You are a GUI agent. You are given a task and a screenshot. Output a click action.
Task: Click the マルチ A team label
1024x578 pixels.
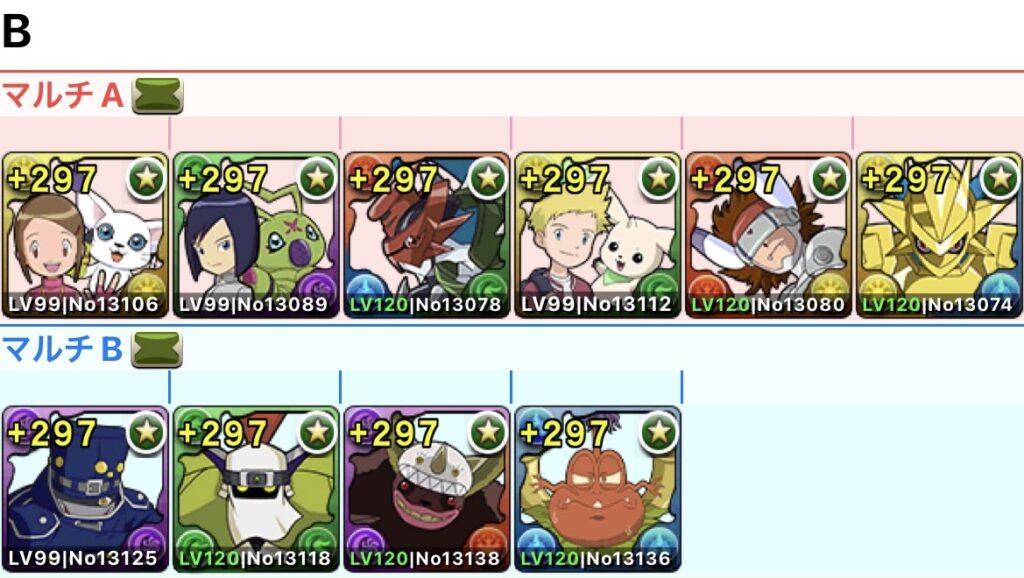63,95
